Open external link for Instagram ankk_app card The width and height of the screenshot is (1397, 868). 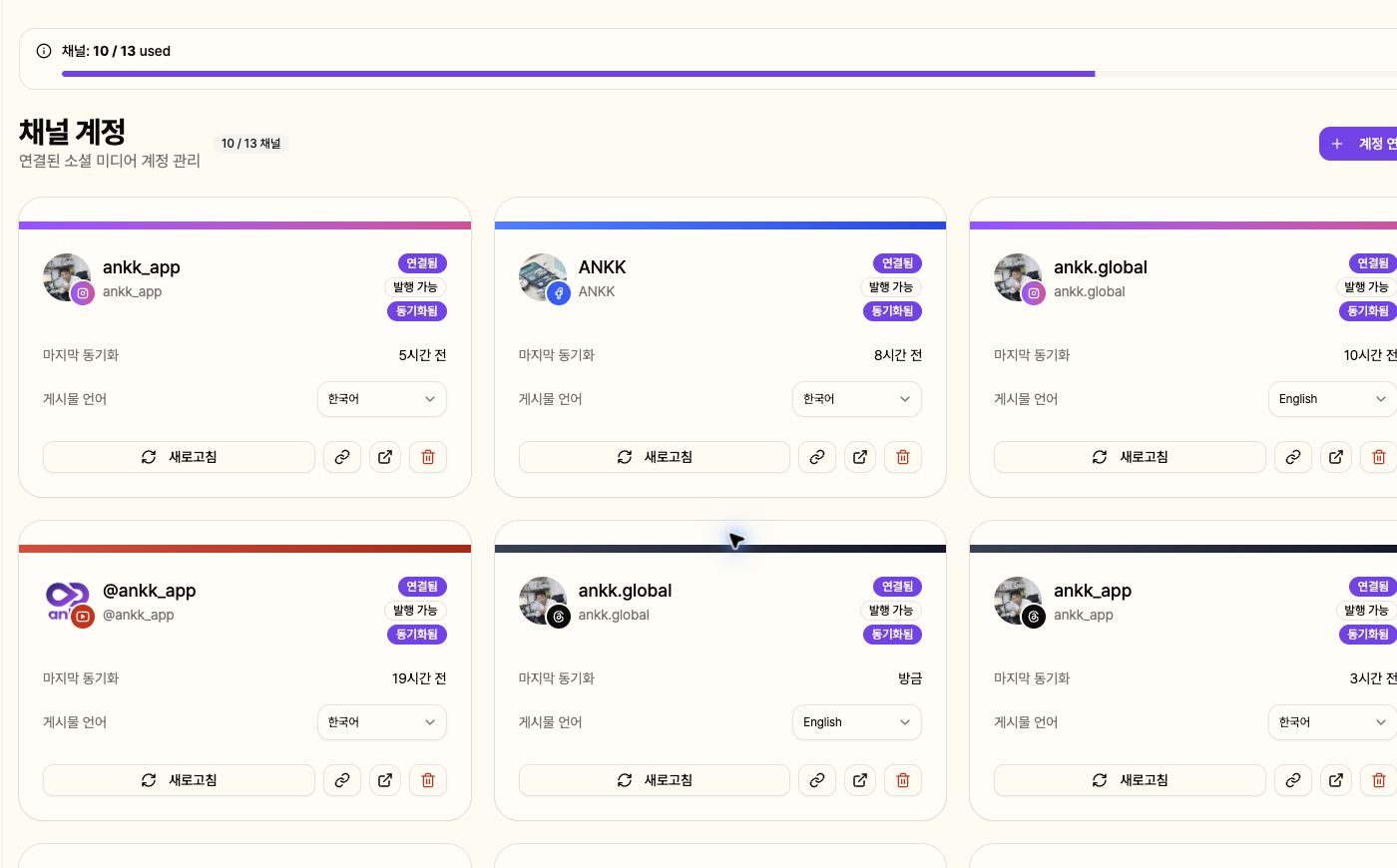[x=385, y=457]
